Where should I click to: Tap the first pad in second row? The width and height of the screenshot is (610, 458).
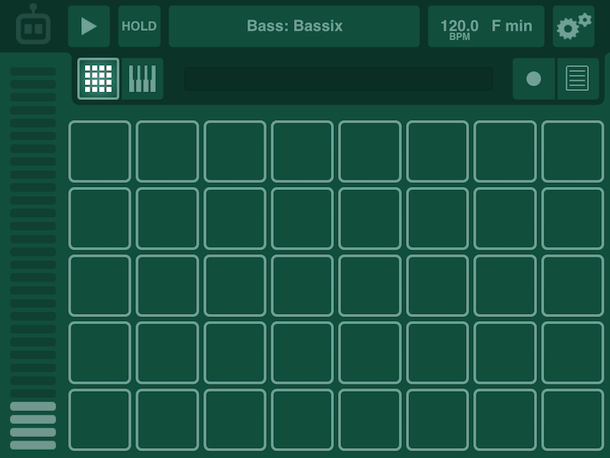99,218
